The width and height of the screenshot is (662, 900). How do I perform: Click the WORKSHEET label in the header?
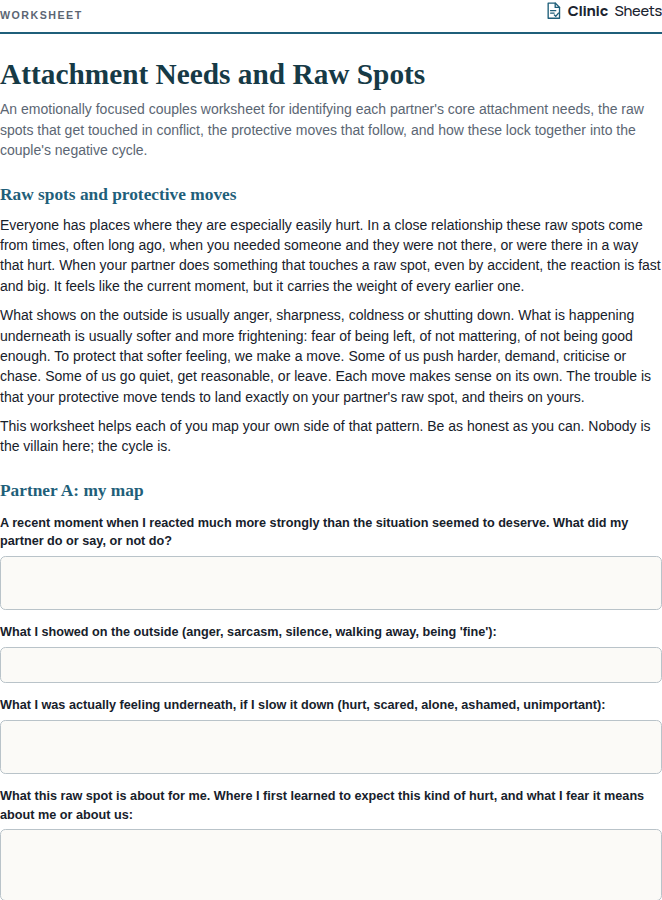41,15
